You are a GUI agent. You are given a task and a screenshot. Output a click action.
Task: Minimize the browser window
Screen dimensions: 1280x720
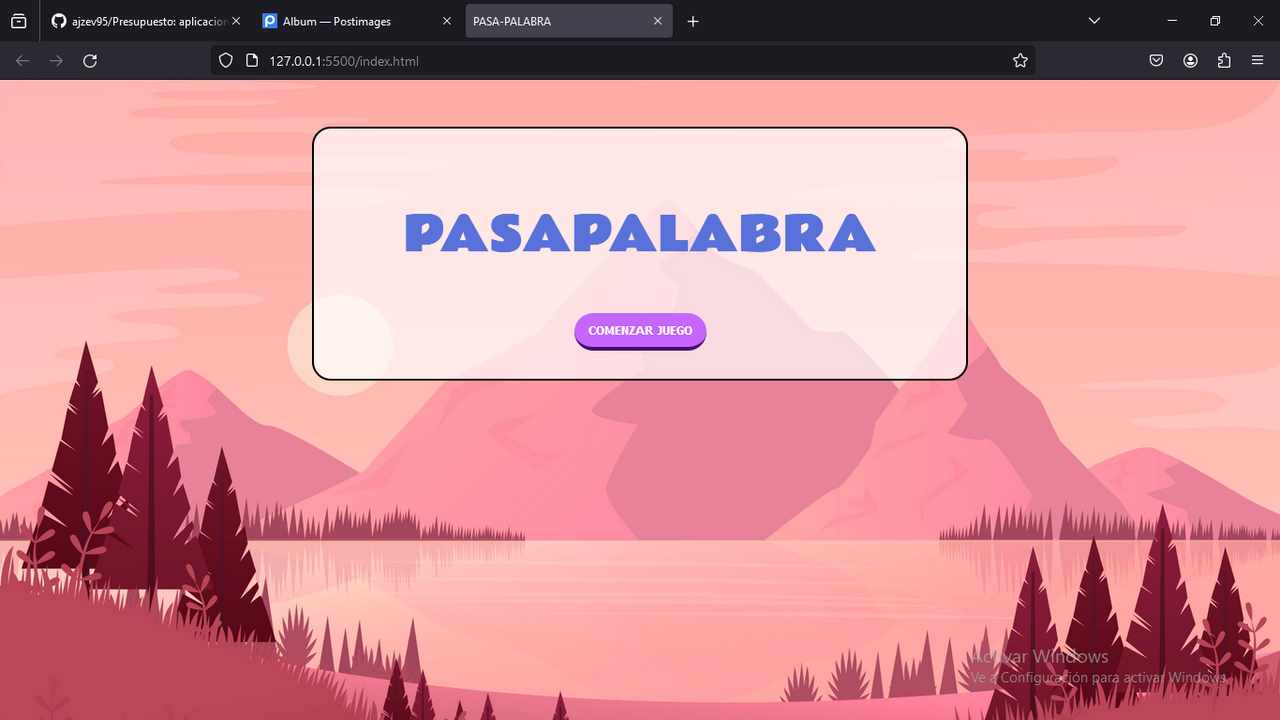click(x=1172, y=21)
